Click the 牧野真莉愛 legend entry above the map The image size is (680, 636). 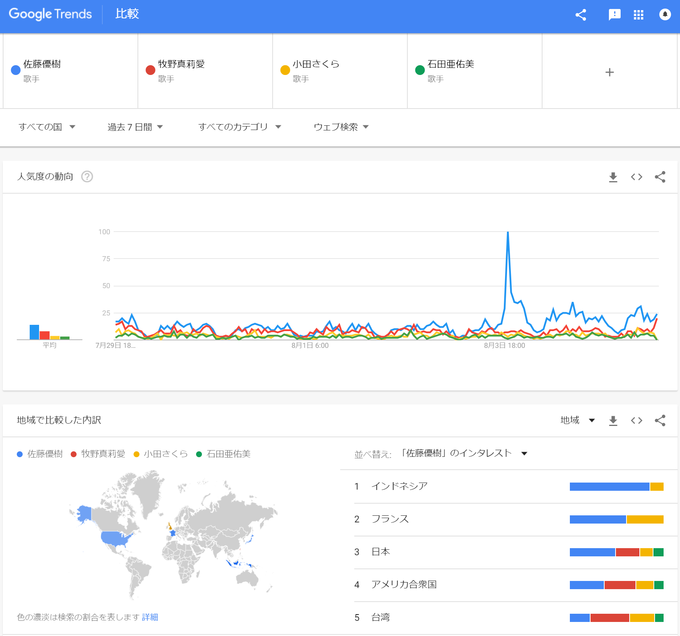(98, 454)
